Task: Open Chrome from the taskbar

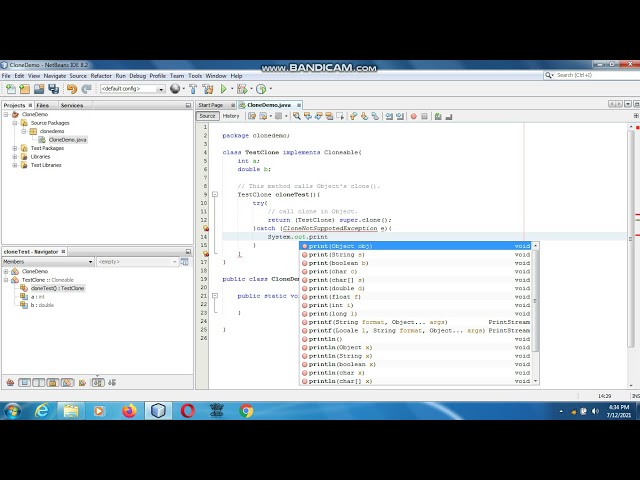Action: [246, 411]
